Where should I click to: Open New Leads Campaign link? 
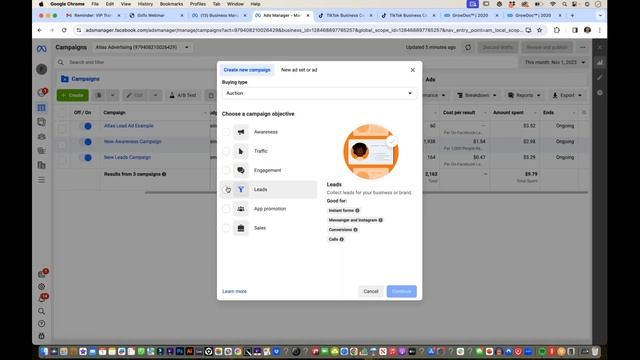[x=127, y=157]
